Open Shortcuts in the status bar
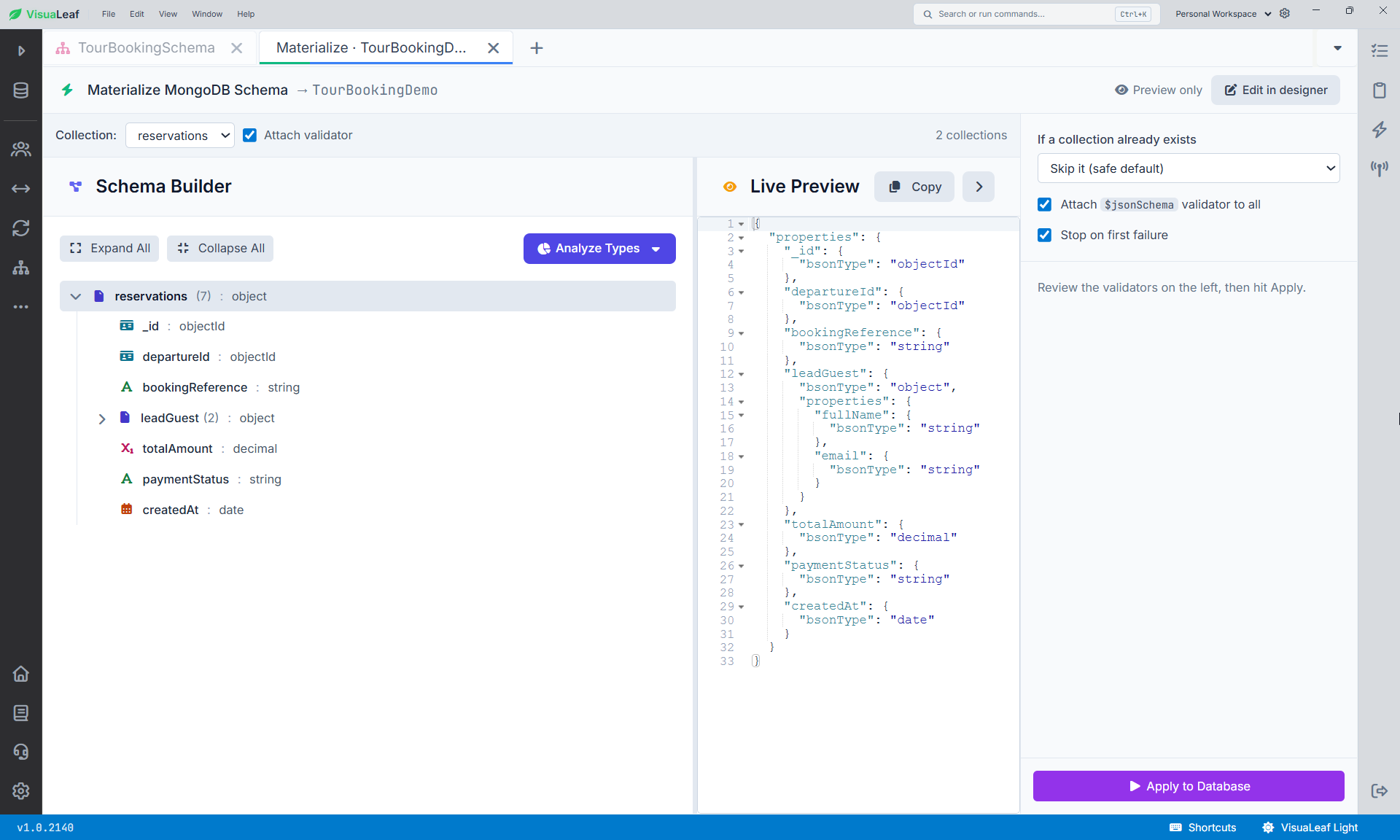This screenshot has width=1400, height=840. click(1203, 828)
